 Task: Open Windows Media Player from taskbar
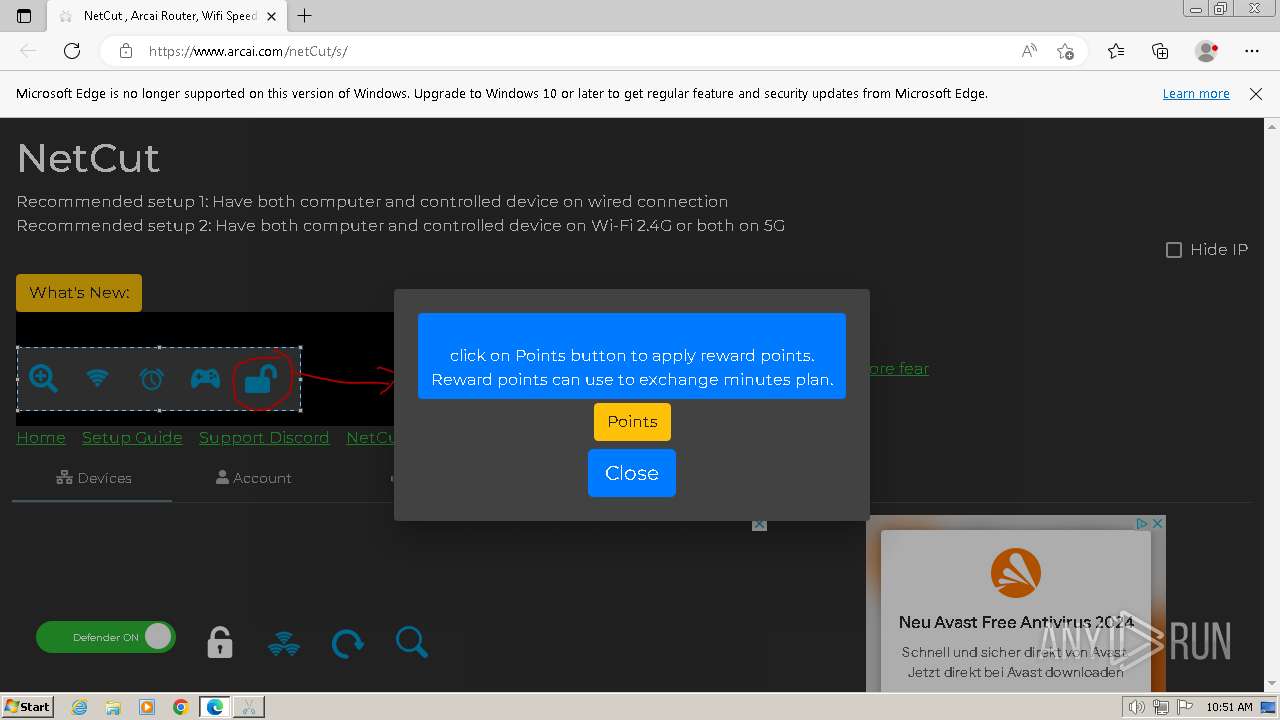pyautogui.click(x=147, y=707)
